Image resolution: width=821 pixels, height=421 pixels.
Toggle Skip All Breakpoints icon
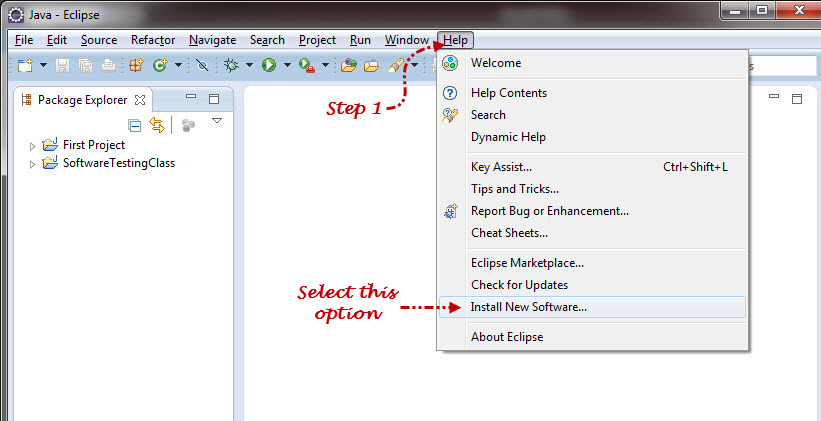pos(202,65)
